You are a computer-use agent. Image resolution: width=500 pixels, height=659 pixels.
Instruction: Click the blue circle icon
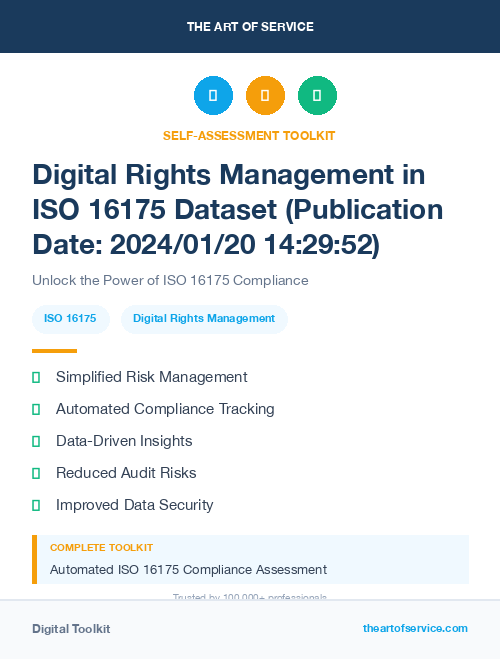[x=213, y=95]
